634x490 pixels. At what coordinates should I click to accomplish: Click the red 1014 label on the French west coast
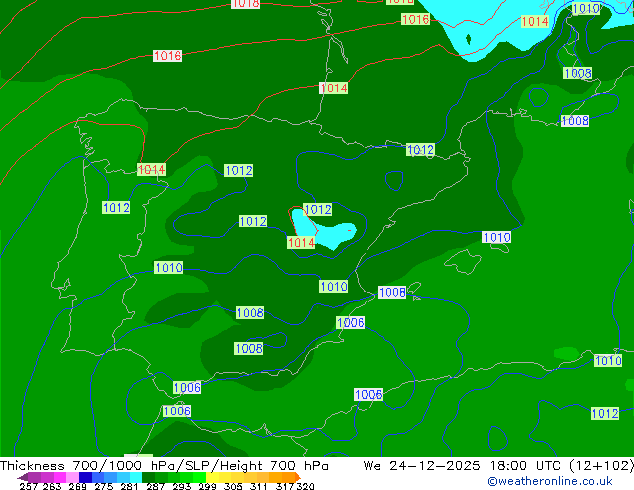tap(333, 88)
